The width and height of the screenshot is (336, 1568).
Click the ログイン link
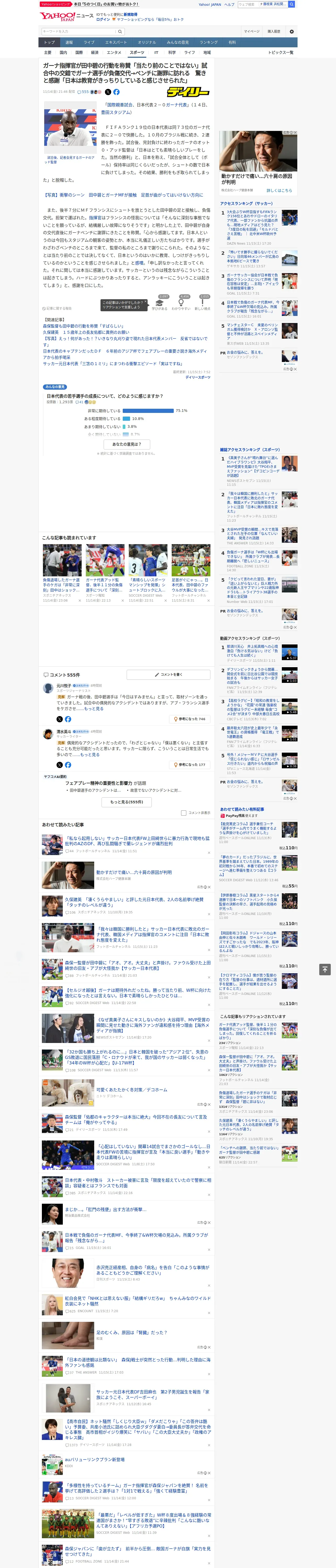103,20
